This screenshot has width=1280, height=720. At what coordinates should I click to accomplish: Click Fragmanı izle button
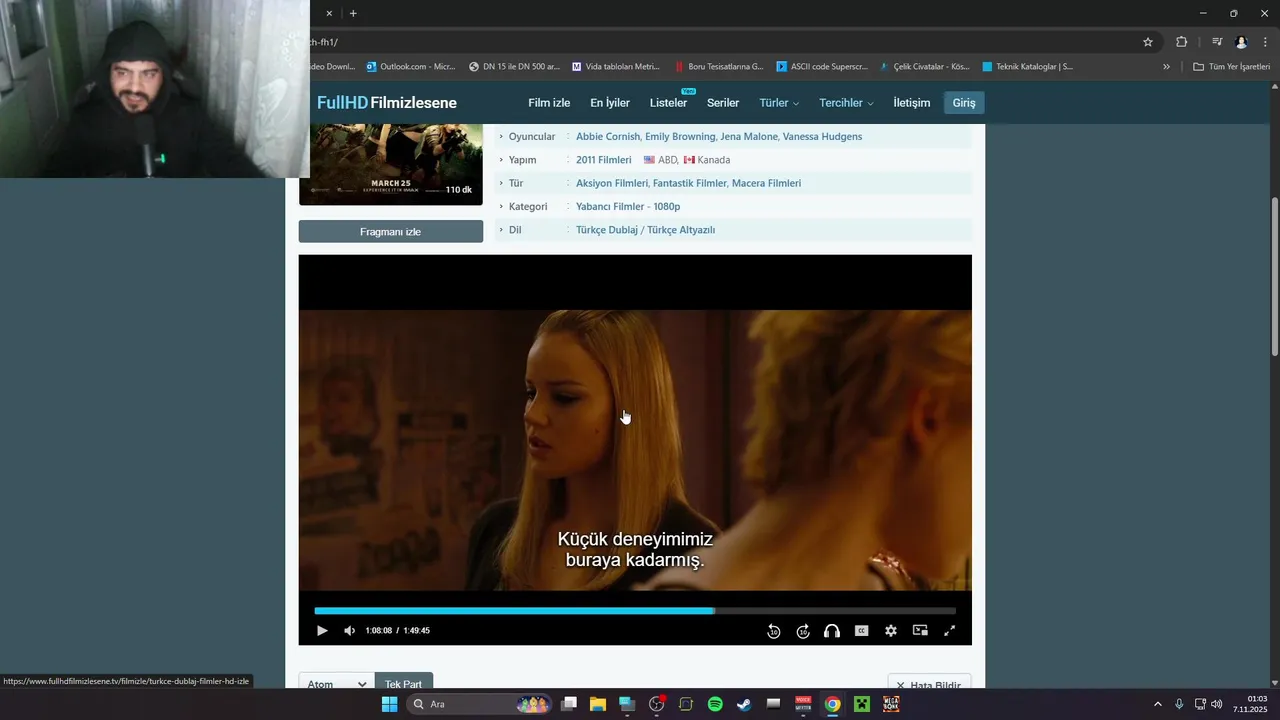click(390, 232)
